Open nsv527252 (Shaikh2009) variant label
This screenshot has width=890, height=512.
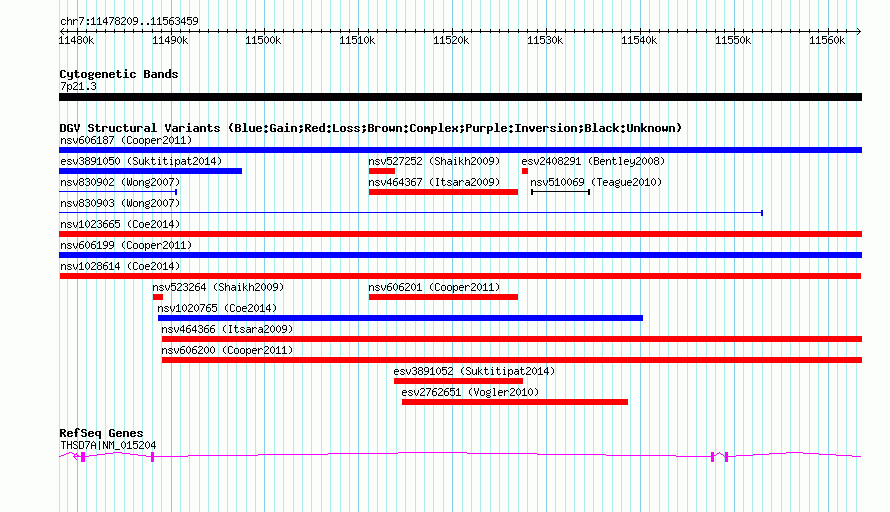[434, 161]
